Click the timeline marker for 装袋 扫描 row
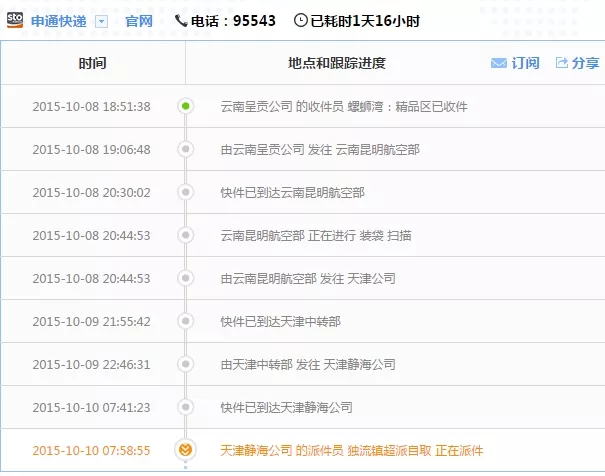The width and height of the screenshot is (605, 476). (186, 235)
